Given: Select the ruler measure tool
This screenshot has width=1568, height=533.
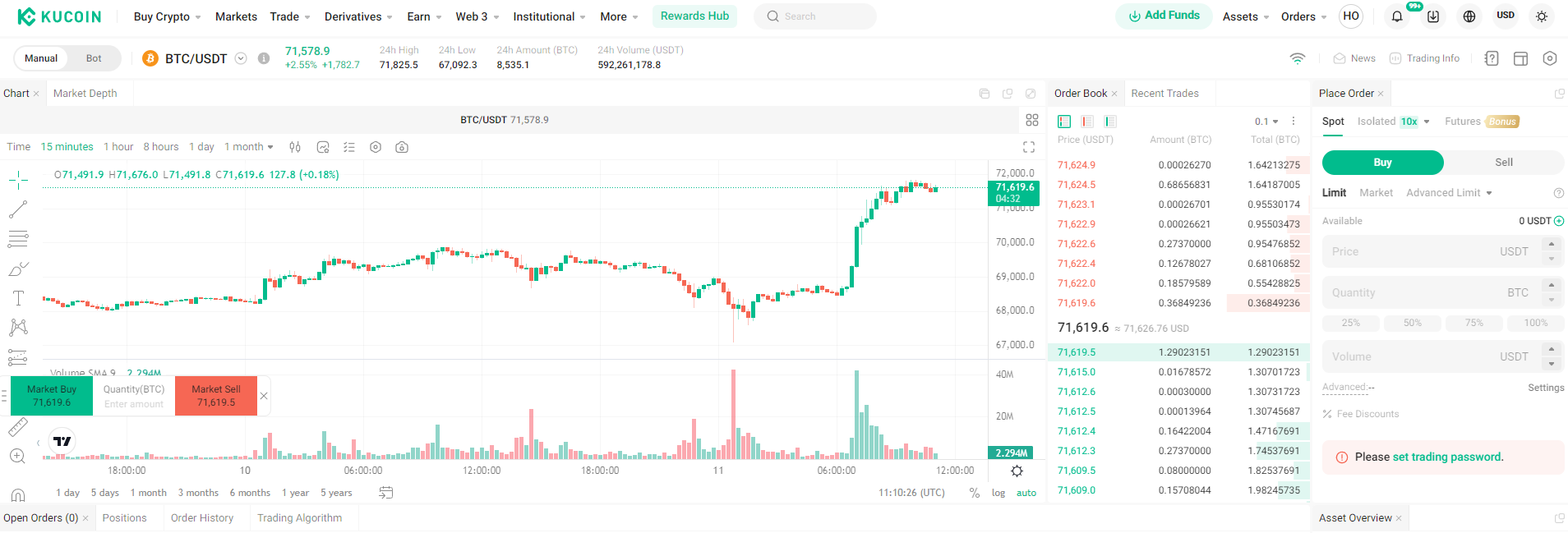Looking at the screenshot, I should (18, 427).
